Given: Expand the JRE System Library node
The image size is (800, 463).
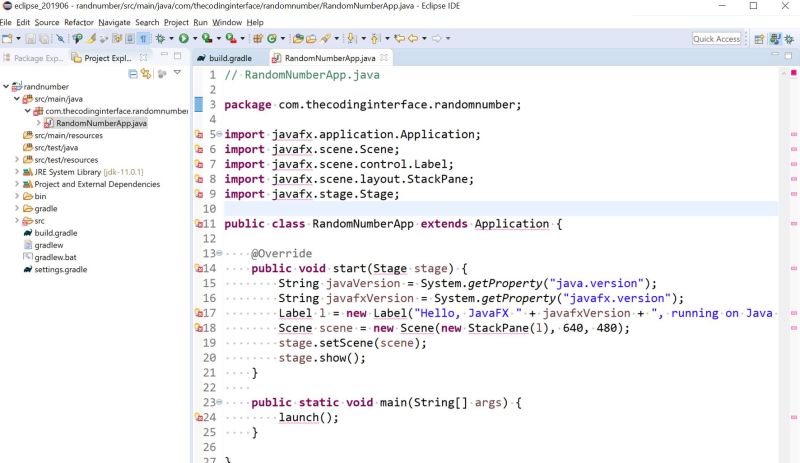Looking at the screenshot, I should (x=17, y=172).
